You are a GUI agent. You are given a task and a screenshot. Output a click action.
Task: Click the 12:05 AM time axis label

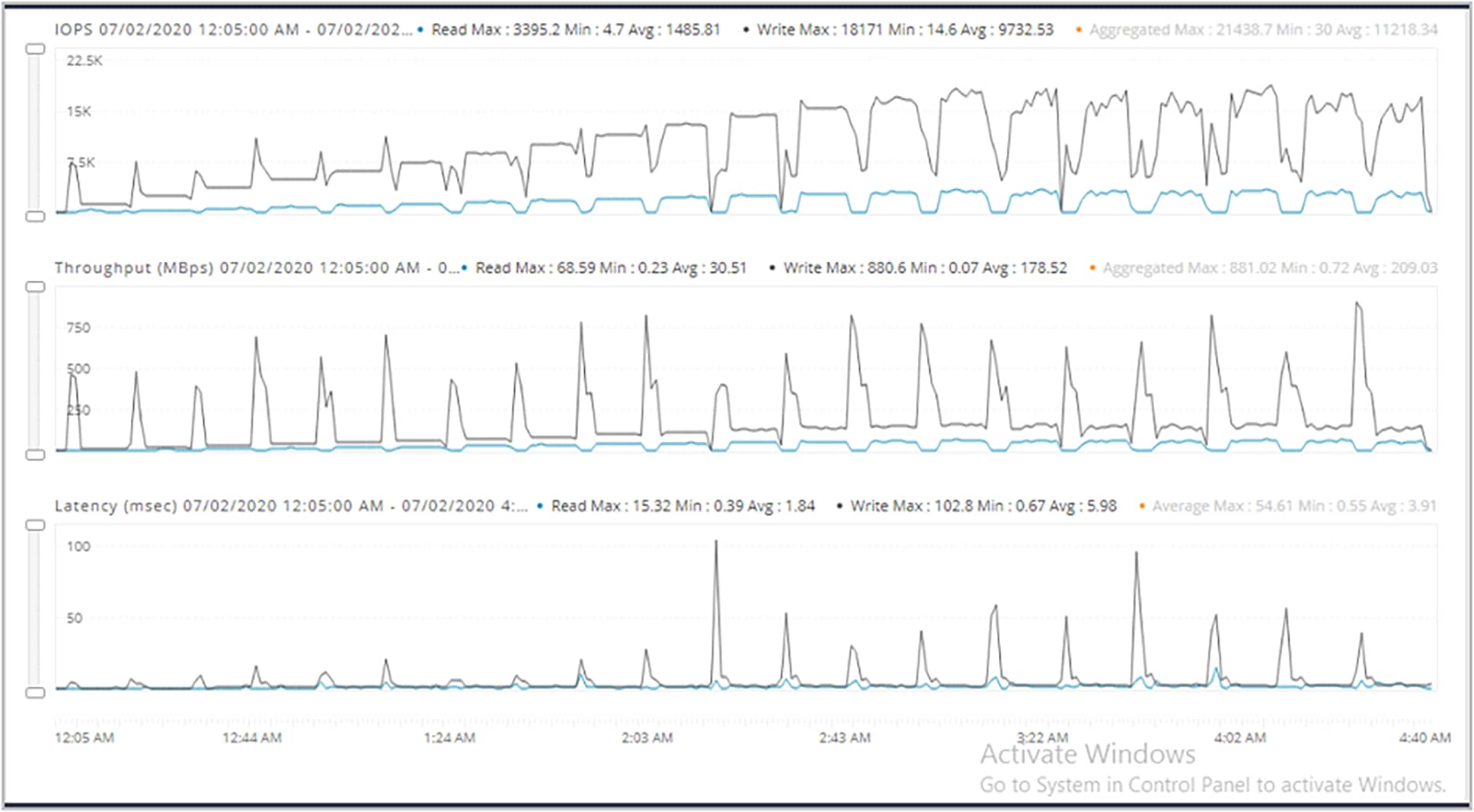(85, 737)
